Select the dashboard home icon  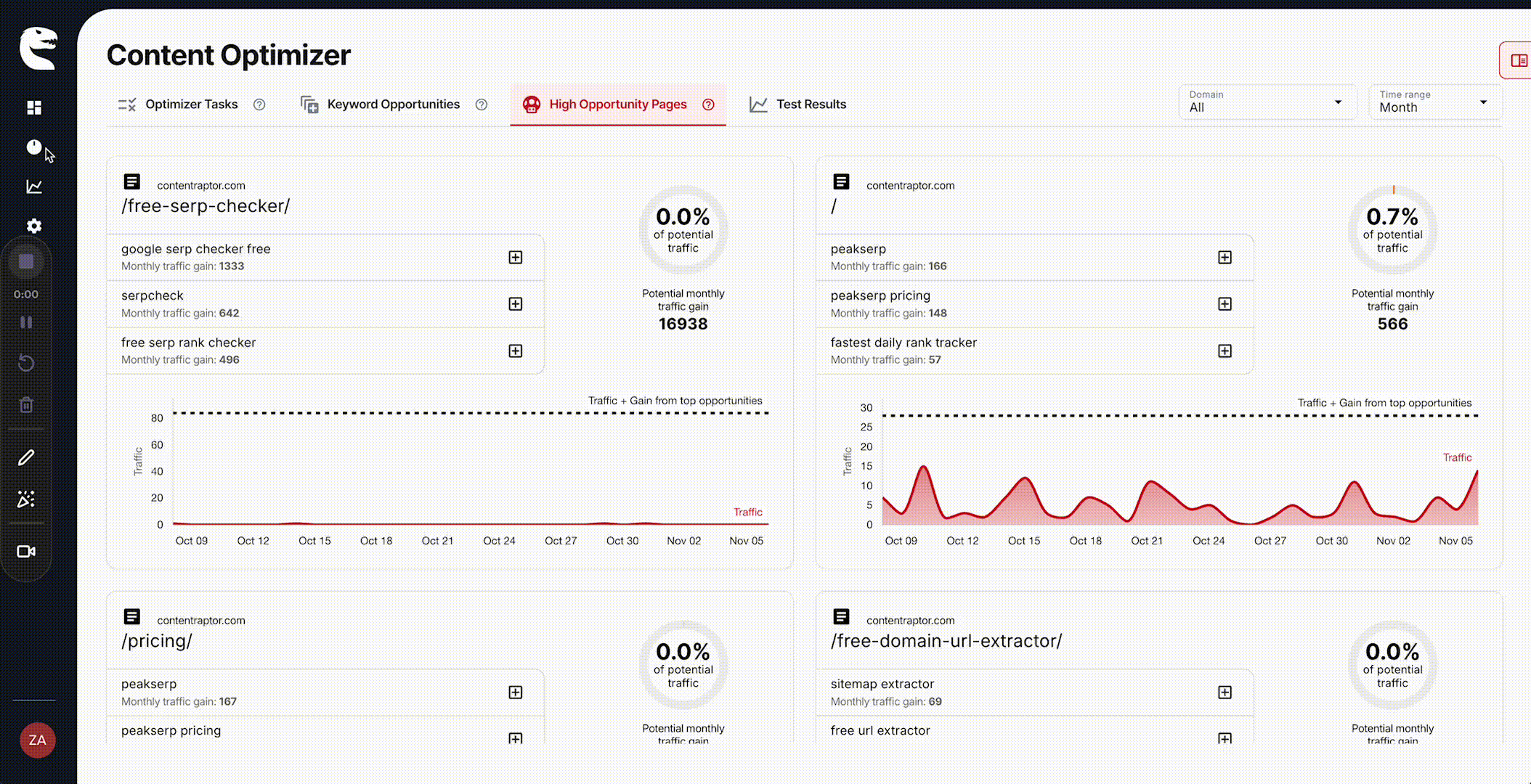pyautogui.click(x=34, y=107)
